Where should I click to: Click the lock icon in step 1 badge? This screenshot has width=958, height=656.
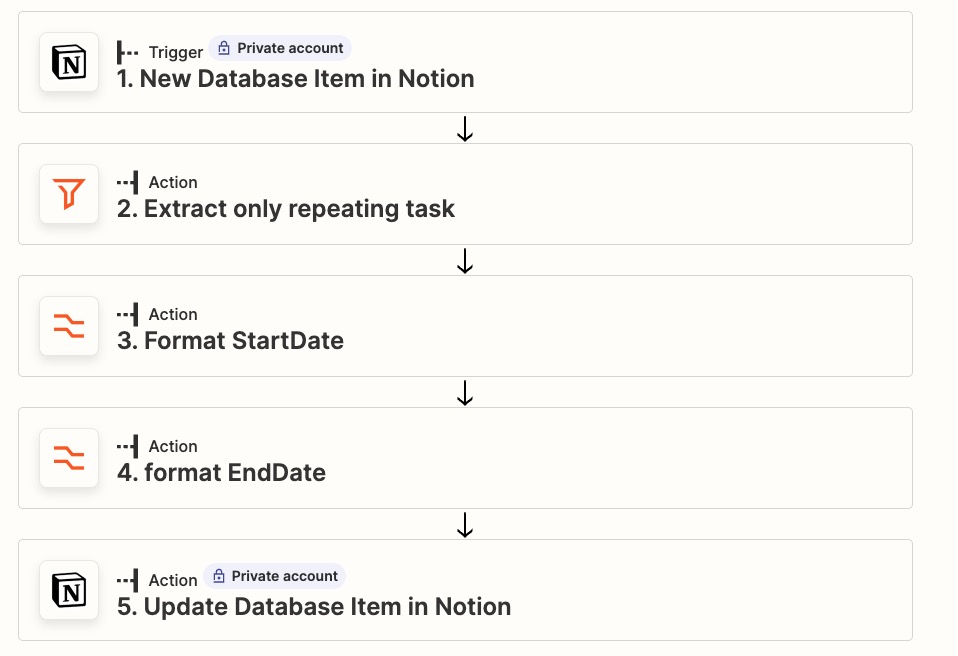click(x=224, y=48)
